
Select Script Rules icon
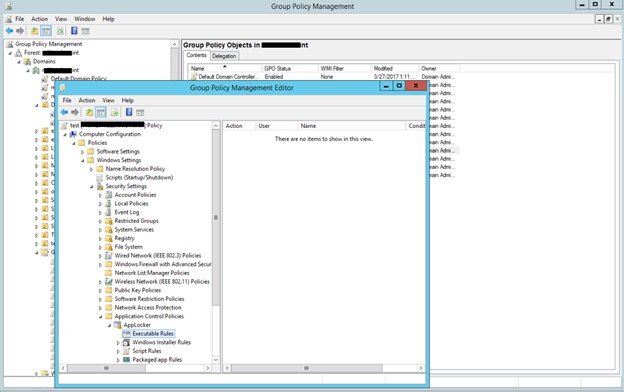coord(126,351)
